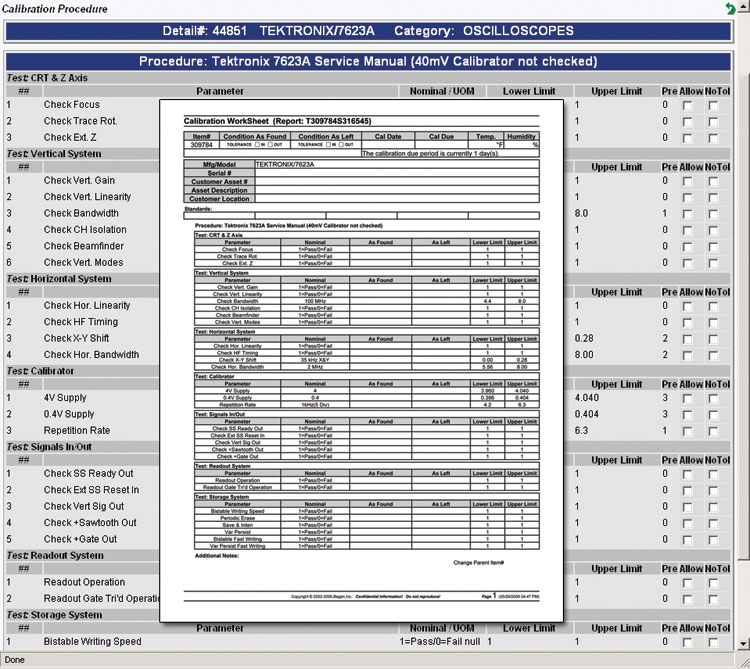Click the 'Check Focus' parameter text

[72, 105]
